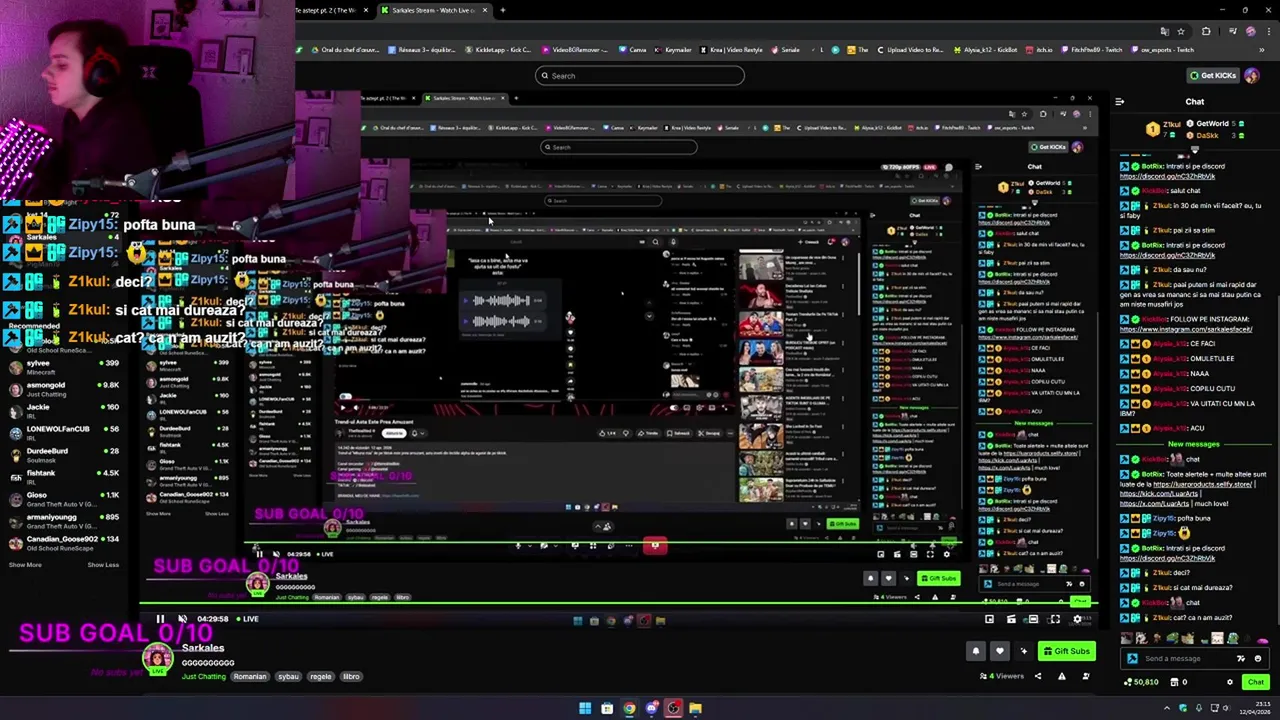Open the Canadian_Goose902 recommended channel

[64, 543]
